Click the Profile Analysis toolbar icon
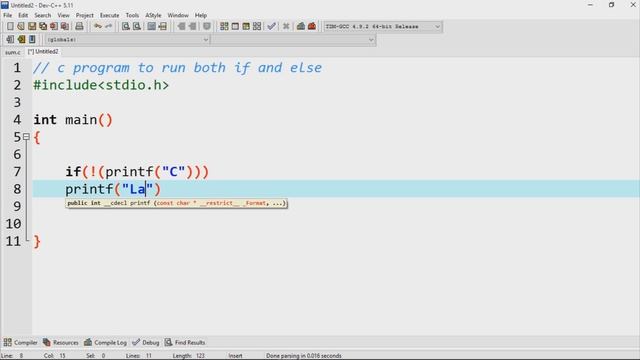The height and width of the screenshot is (360, 640). click(x=301, y=27)
